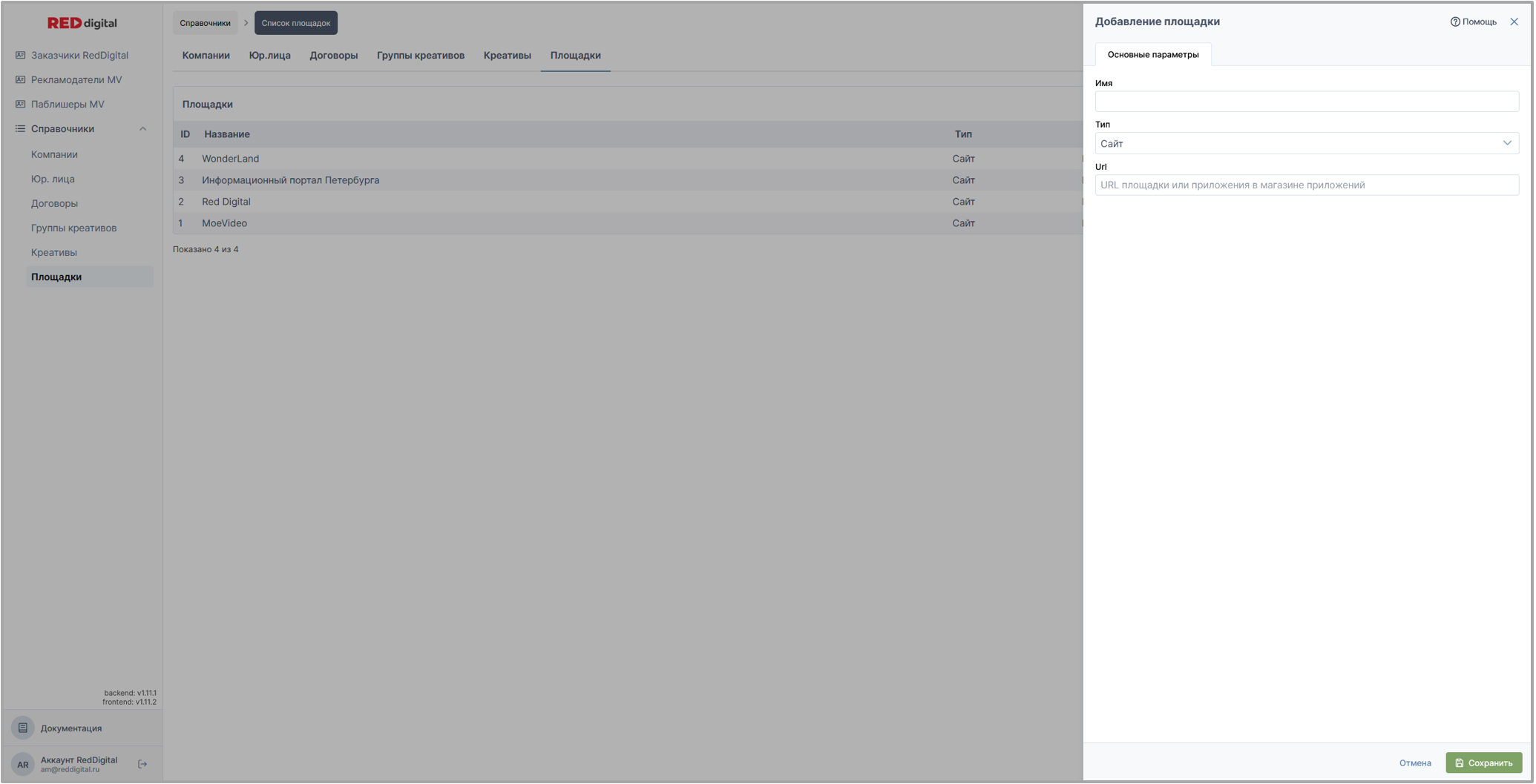Select the Основные параметры tab

[x=1152, y=55]
